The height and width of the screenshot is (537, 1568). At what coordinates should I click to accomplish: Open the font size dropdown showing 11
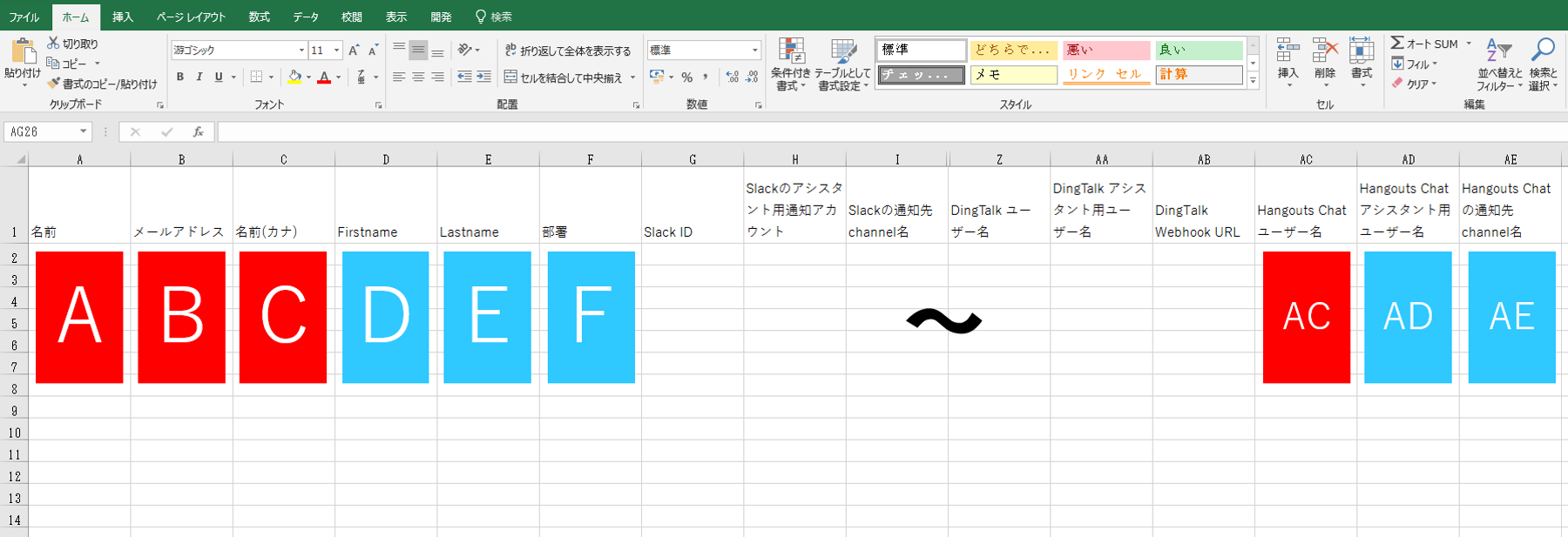(336, 50)
